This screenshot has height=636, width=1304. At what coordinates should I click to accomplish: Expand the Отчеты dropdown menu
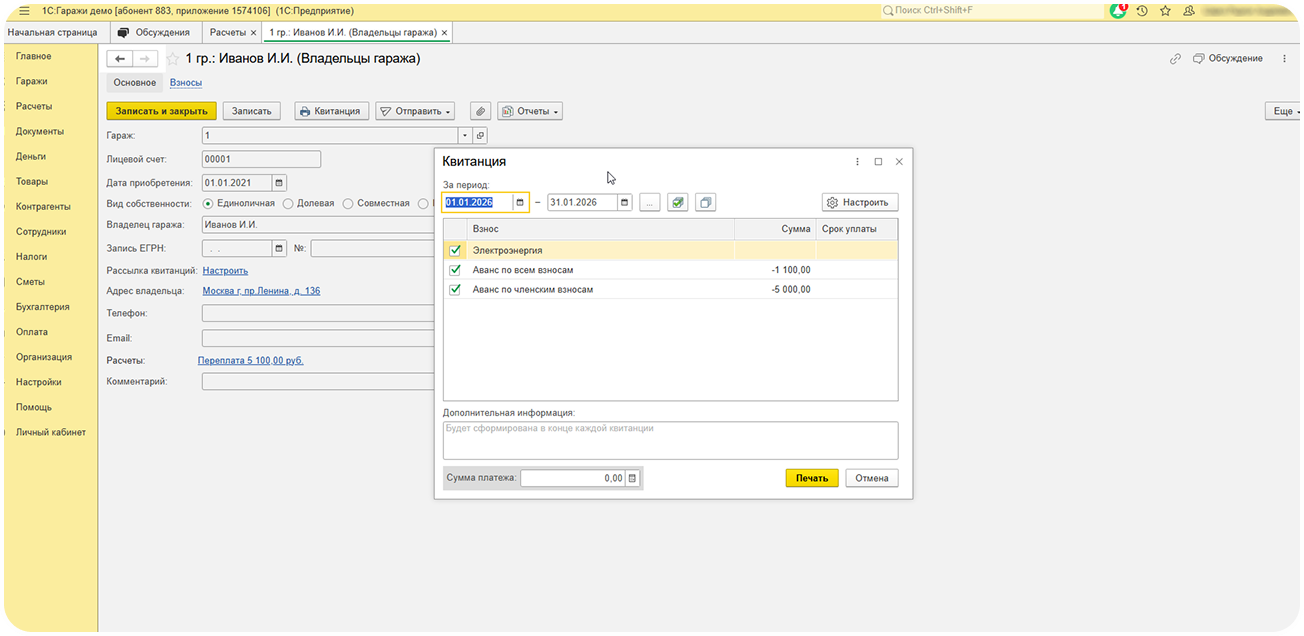point(530,111)
